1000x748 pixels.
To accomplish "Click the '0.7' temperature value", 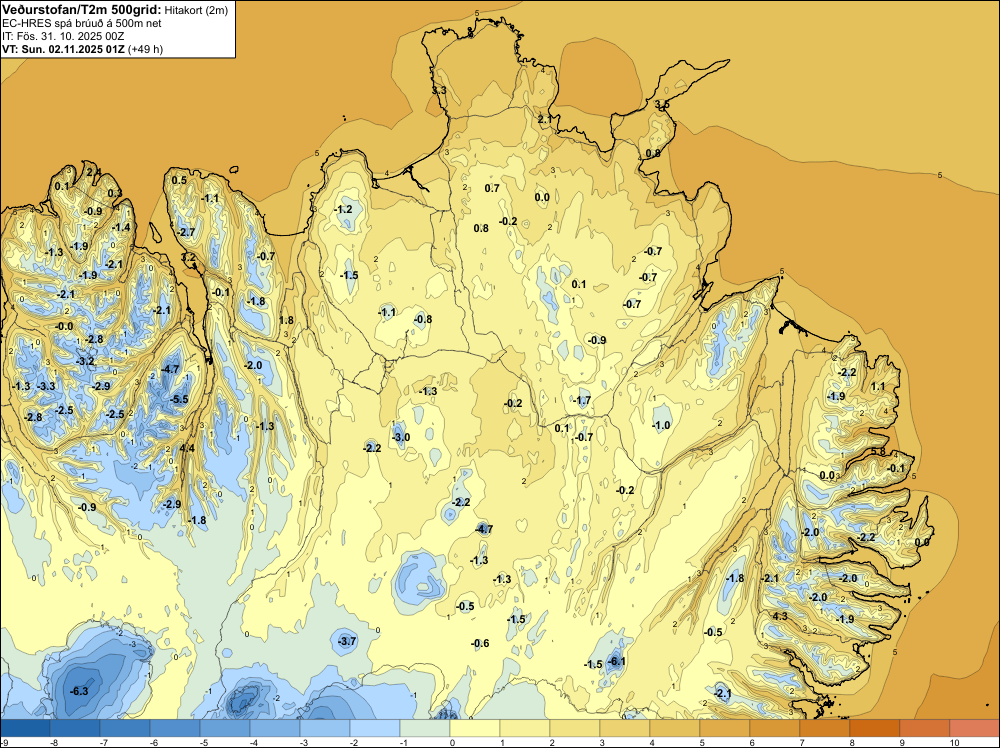I will coord(492,187).
